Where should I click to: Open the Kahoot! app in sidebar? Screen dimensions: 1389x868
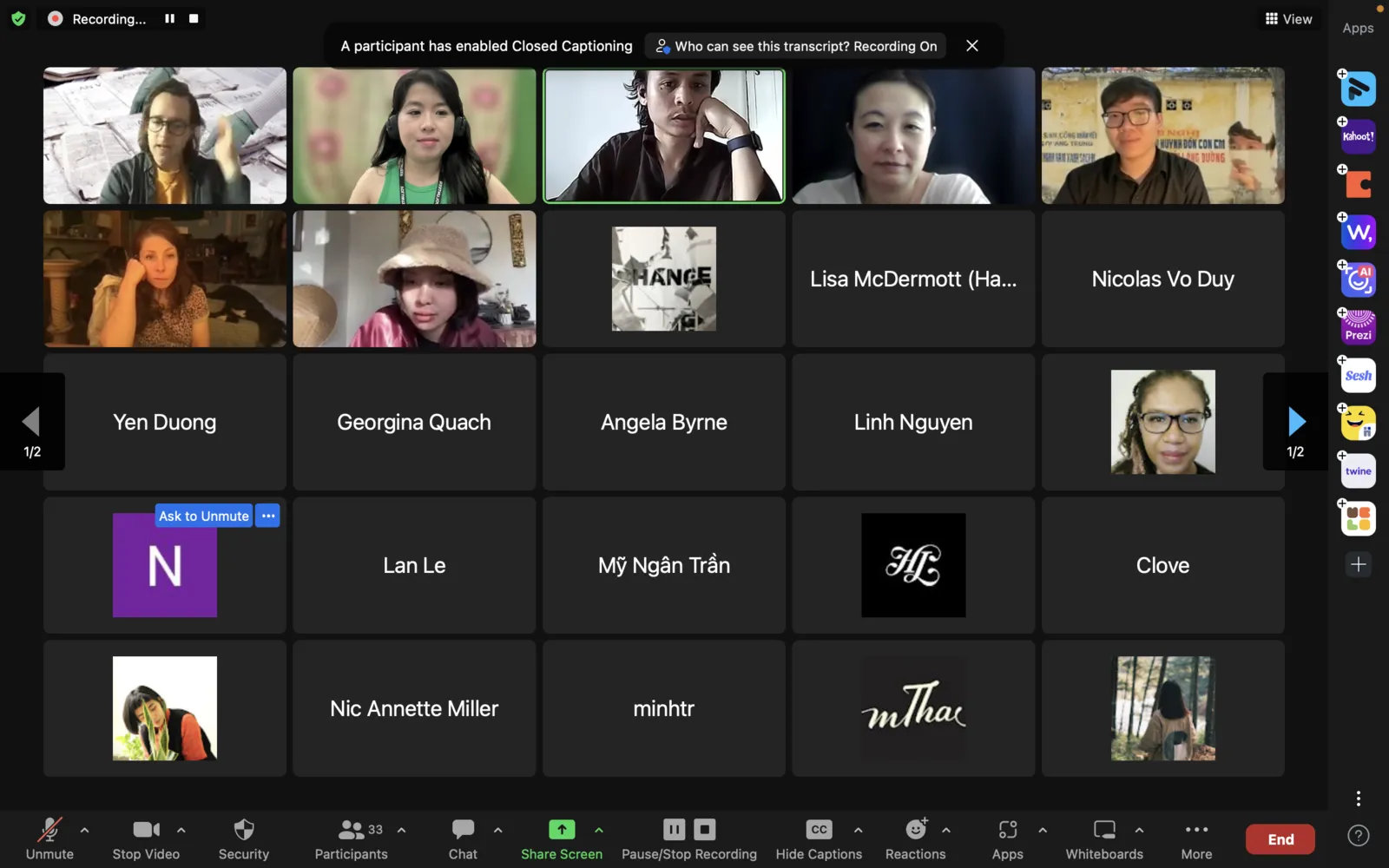1358,137
